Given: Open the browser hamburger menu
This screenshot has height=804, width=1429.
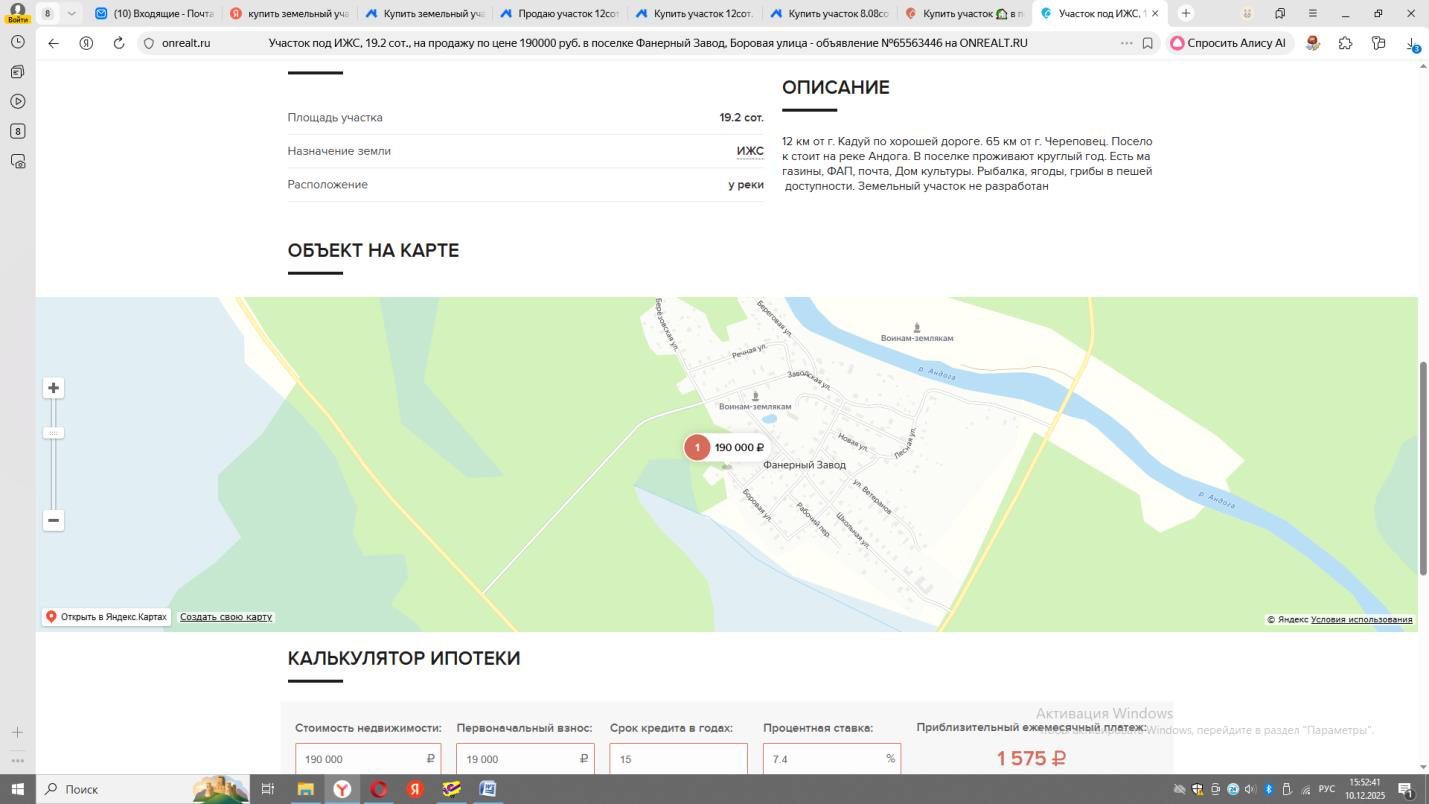Looking at the screenshot, I should 1312,13.
